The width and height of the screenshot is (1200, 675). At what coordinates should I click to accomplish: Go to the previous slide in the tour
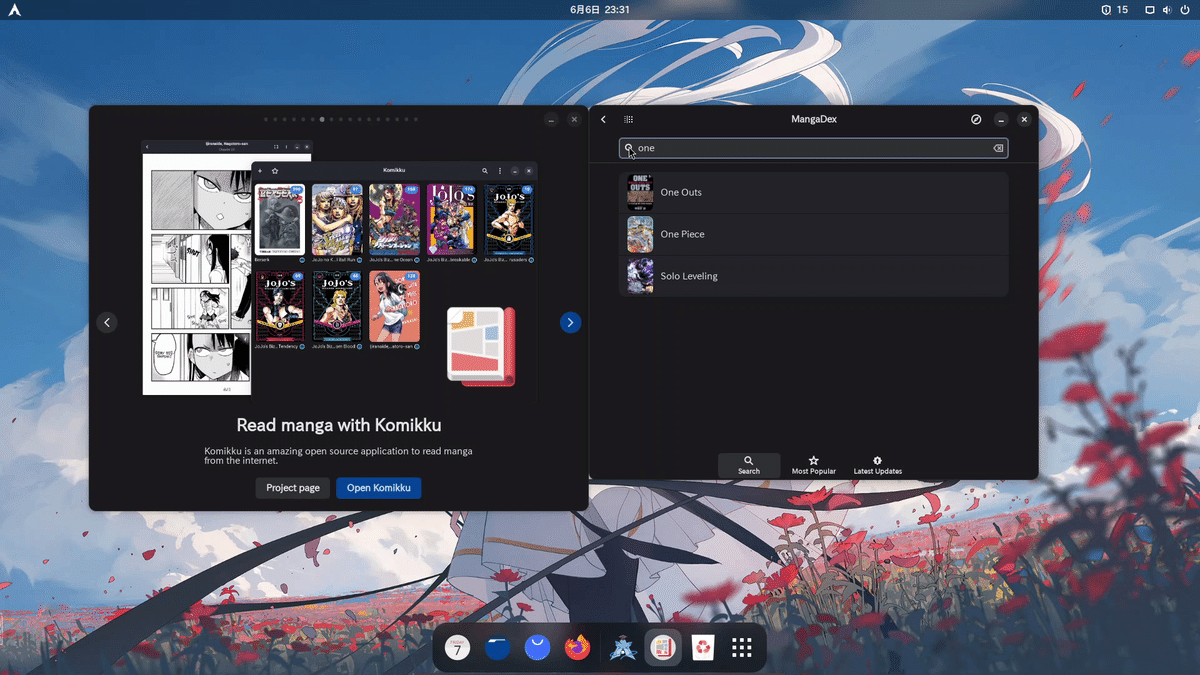107,322
